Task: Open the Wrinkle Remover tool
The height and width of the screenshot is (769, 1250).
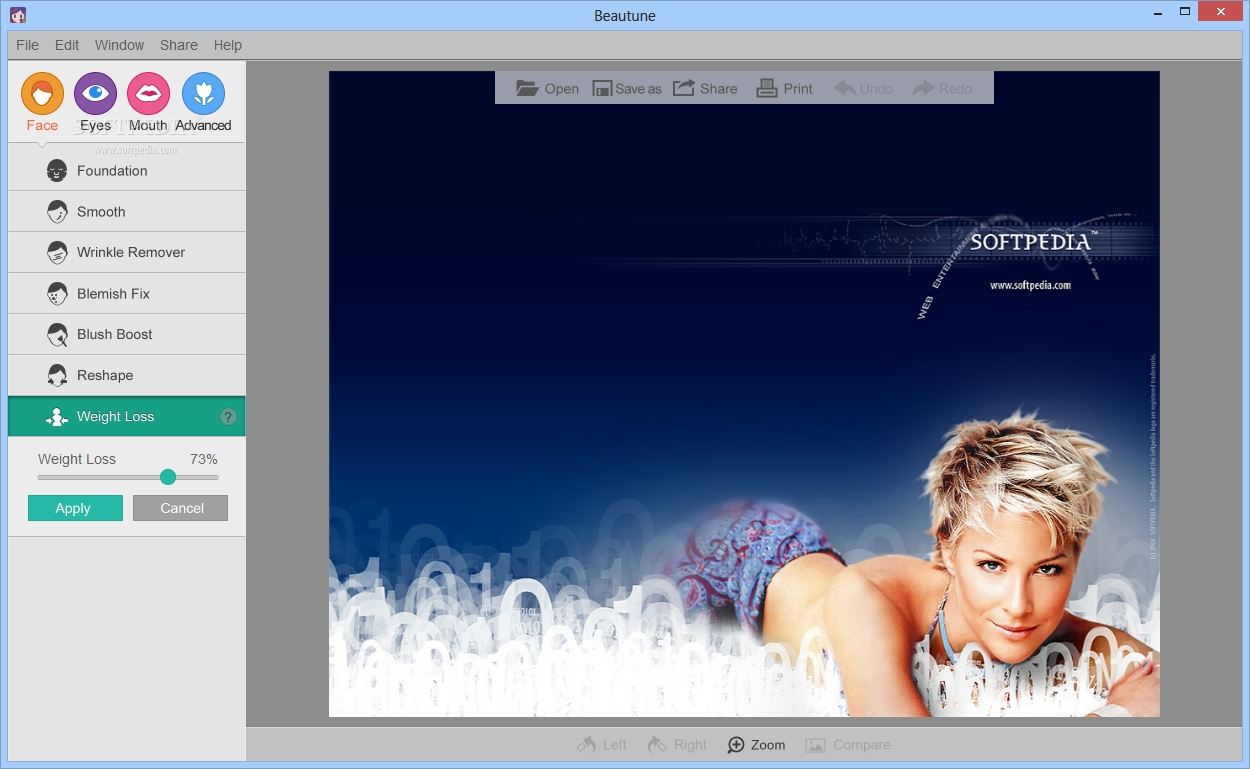Action: 126,253
